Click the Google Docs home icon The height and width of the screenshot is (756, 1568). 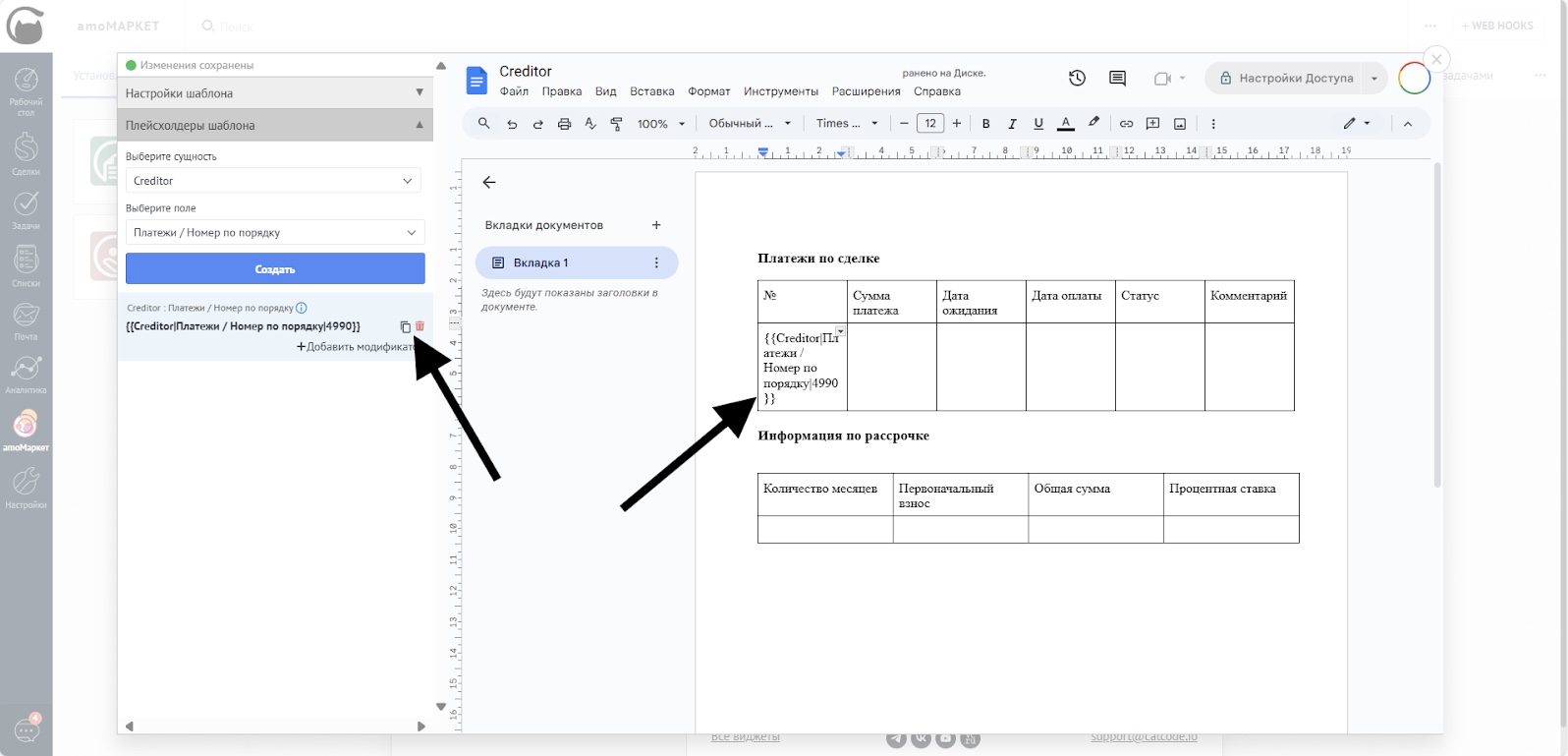(x=476, y=81)
